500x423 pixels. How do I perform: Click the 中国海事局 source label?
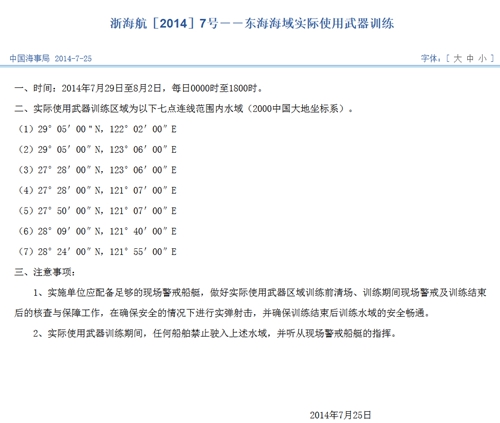29,59
